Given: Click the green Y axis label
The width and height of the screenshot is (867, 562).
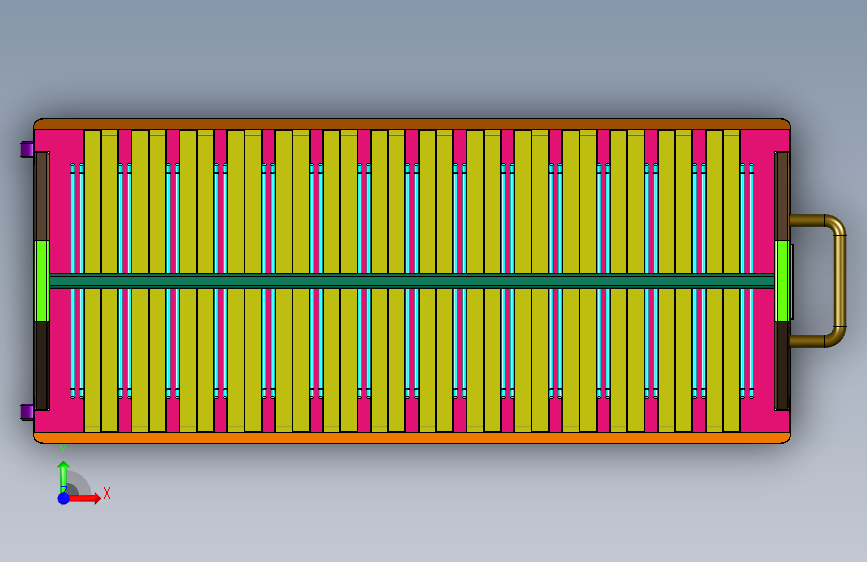Looking at the screenshot, I should (x=63, y=450).
